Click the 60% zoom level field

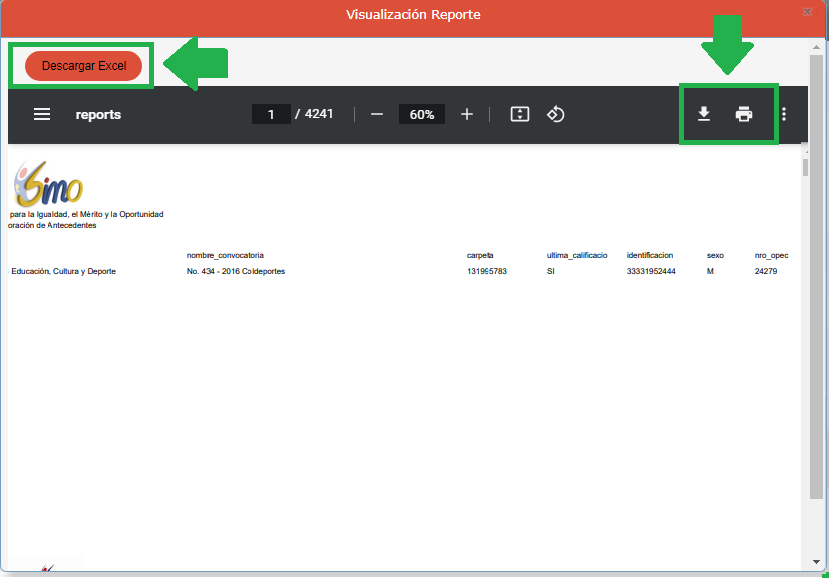coord(421,114)
